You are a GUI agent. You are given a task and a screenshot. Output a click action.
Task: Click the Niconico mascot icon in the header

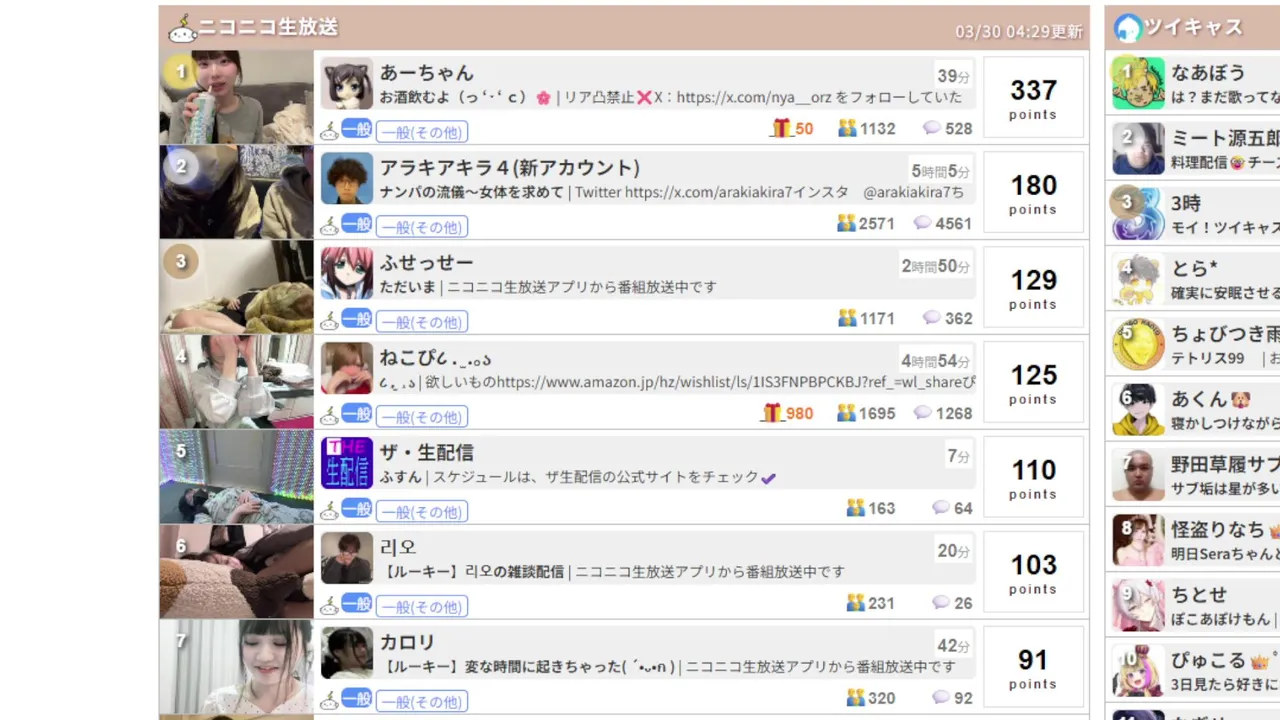[182, 29]
